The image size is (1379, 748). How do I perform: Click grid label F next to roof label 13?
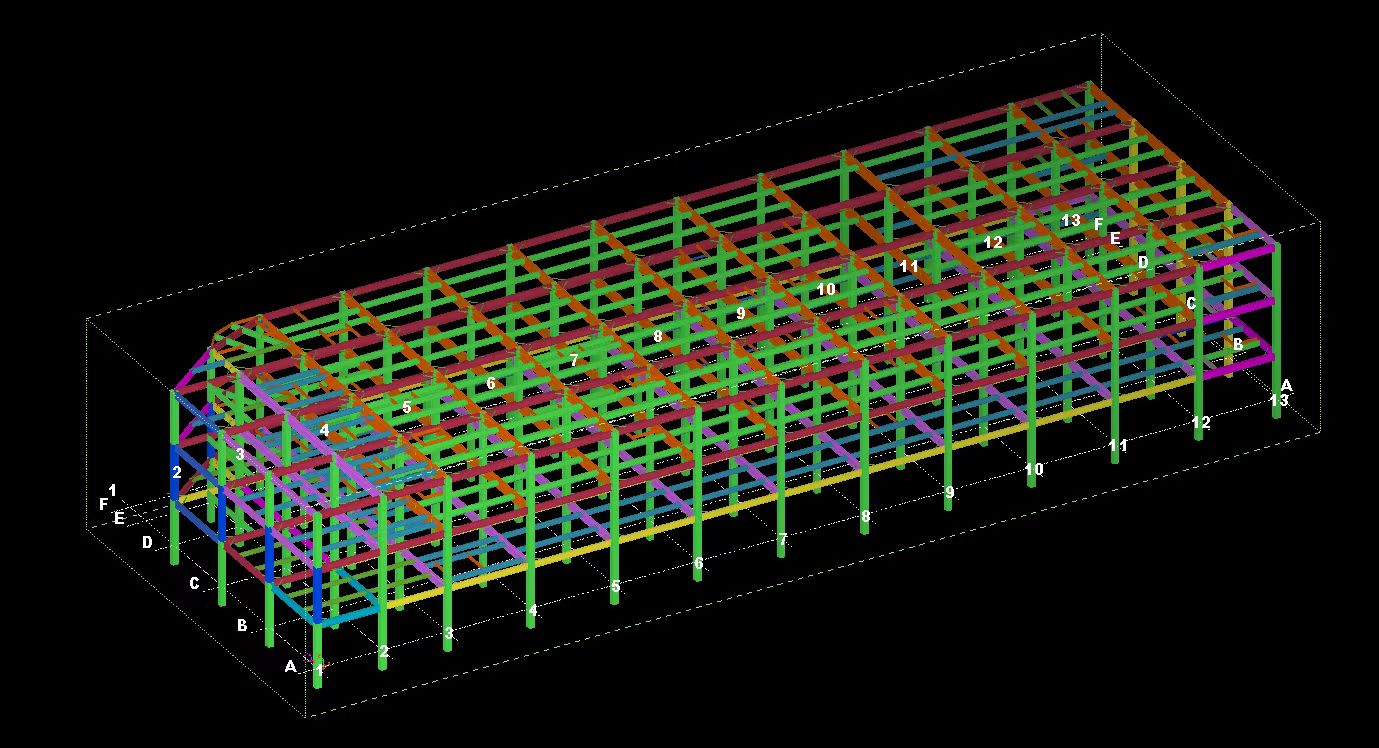pos(1098,224)
